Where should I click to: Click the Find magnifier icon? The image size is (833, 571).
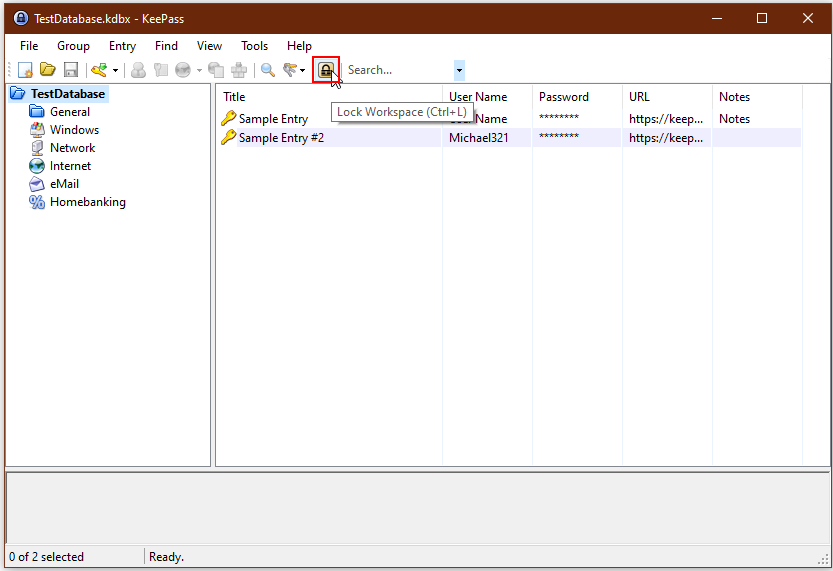pos(268,70)
